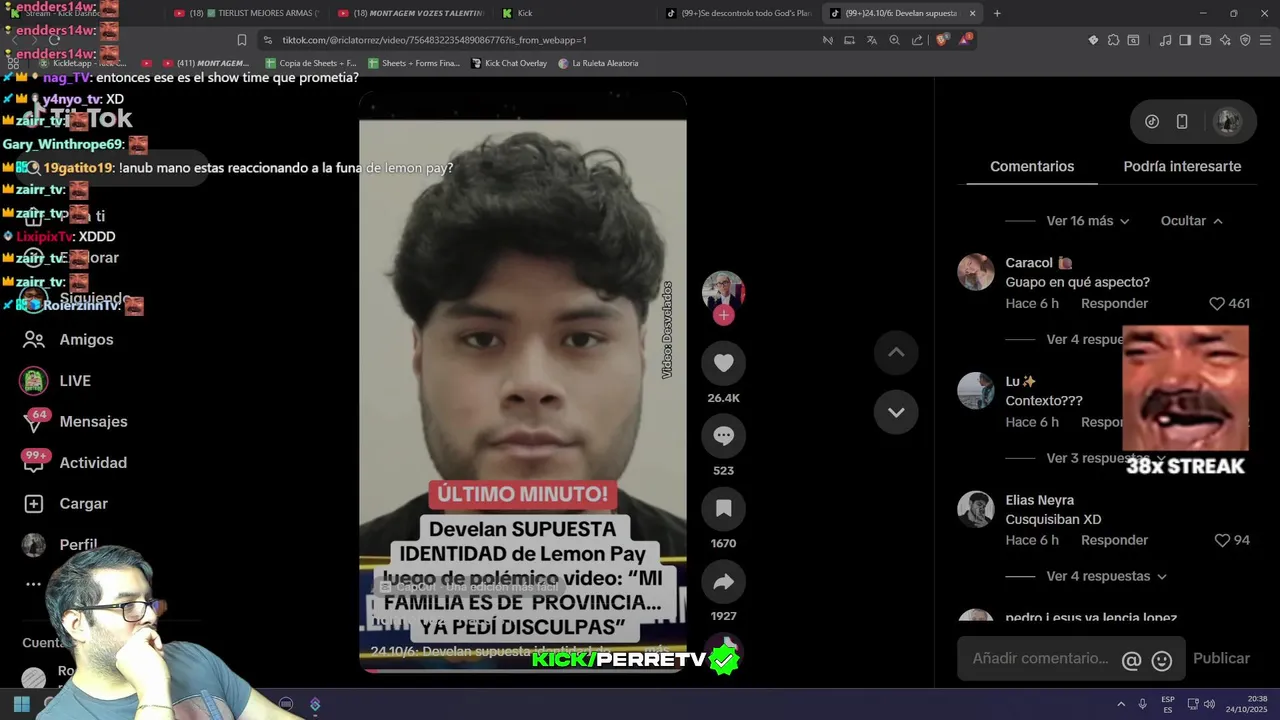Open your profile avatar at top right

(1227, 122)
